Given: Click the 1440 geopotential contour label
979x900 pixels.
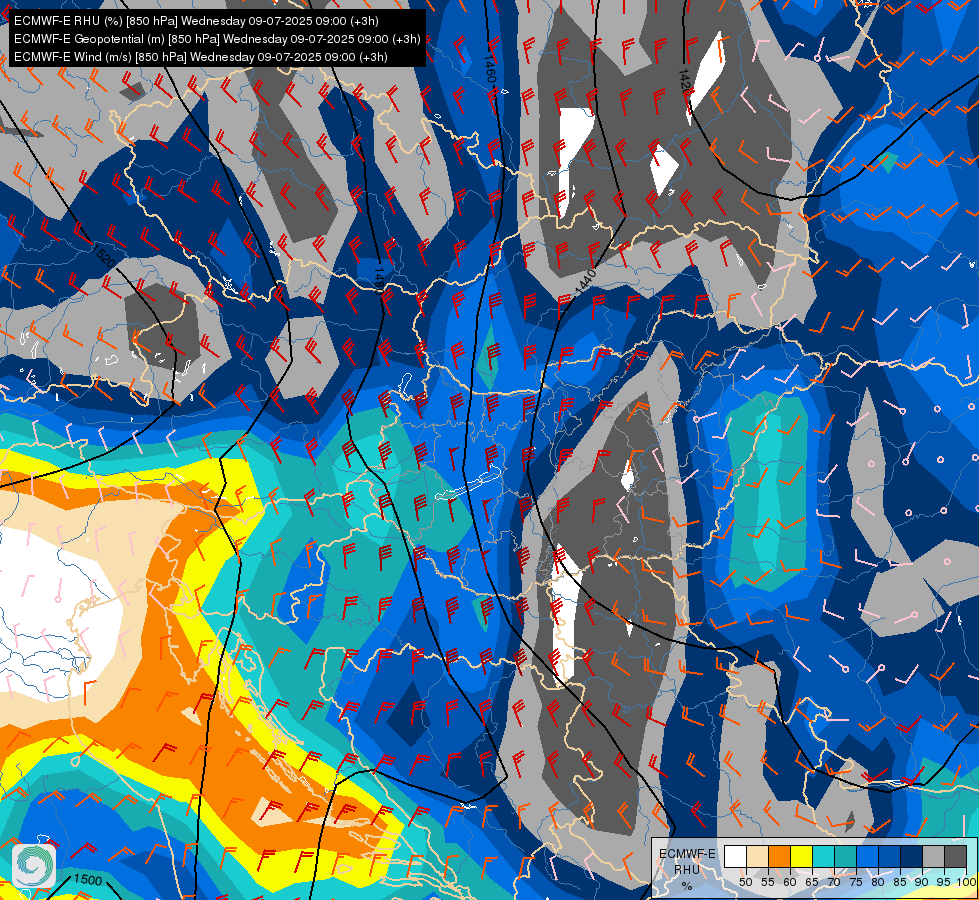Looking at the screenshot, I should pos(586,282).
